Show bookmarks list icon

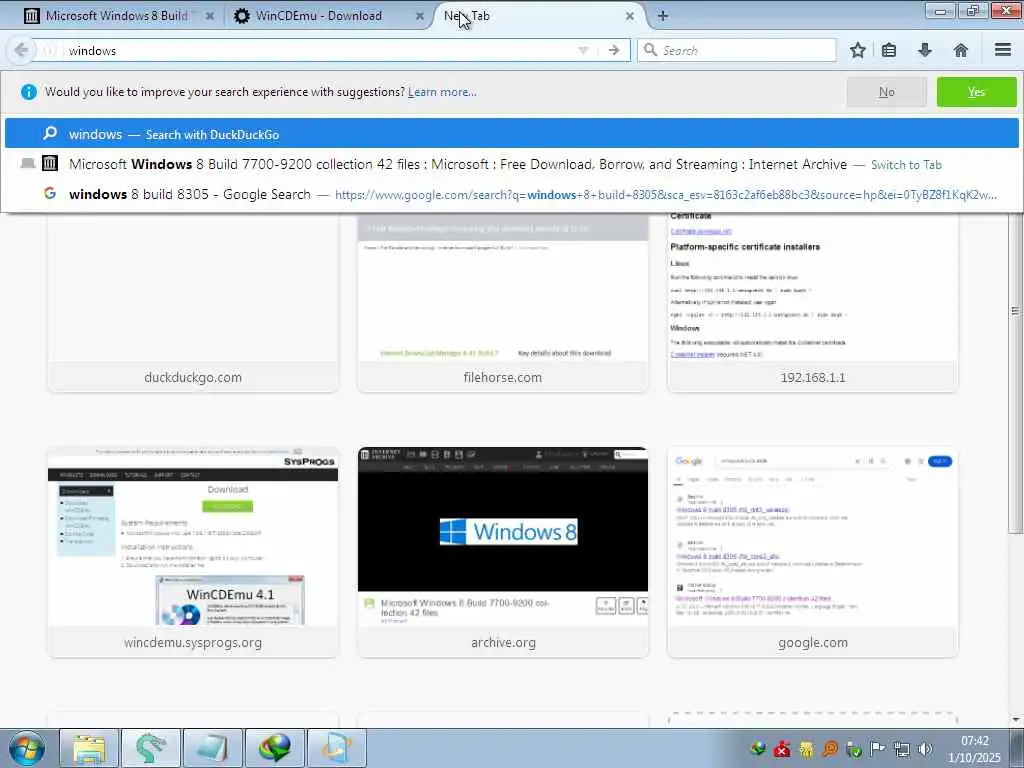coord(889,50)
